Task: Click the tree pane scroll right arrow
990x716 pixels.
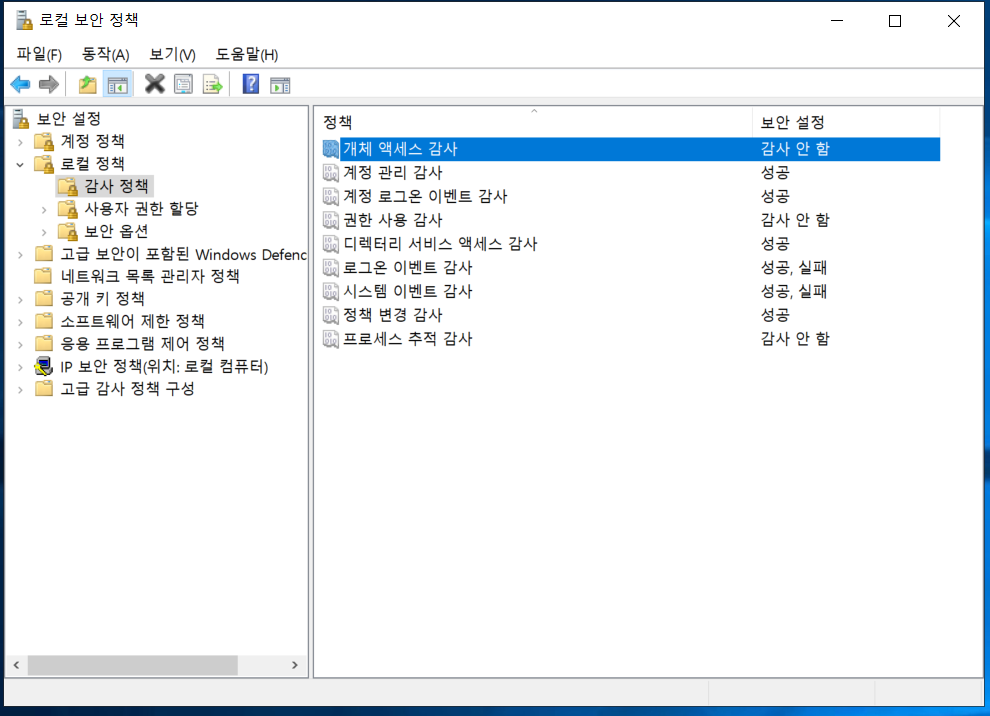Action: click(x=295, y=665)
